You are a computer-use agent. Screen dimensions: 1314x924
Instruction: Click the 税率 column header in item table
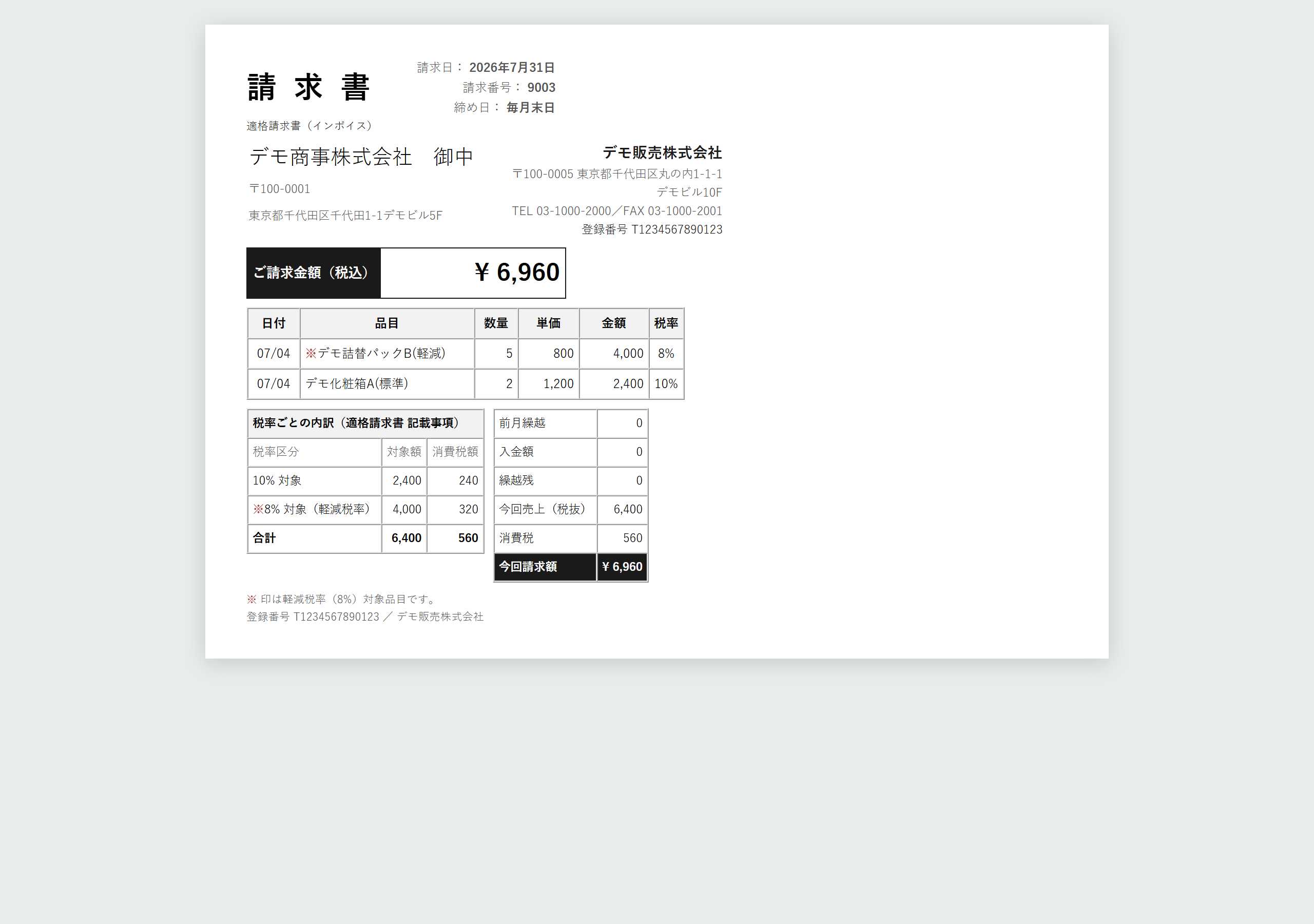[x=666, y=323]
